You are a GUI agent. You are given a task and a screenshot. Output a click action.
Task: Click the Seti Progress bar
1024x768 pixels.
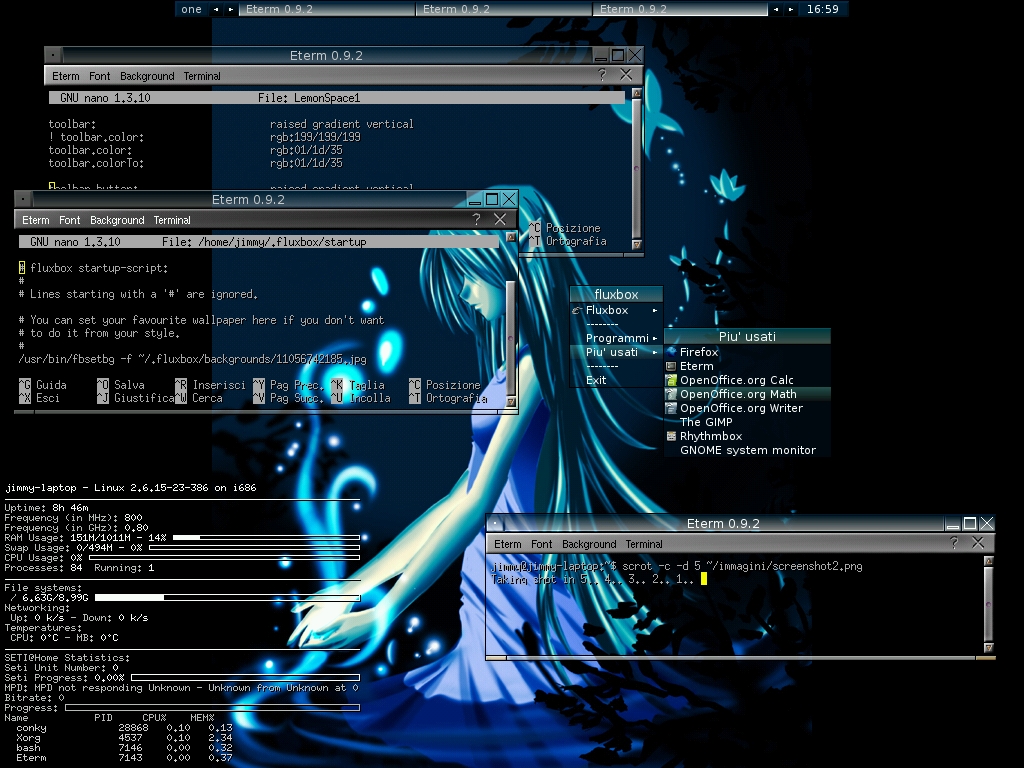tap(246, 678)
